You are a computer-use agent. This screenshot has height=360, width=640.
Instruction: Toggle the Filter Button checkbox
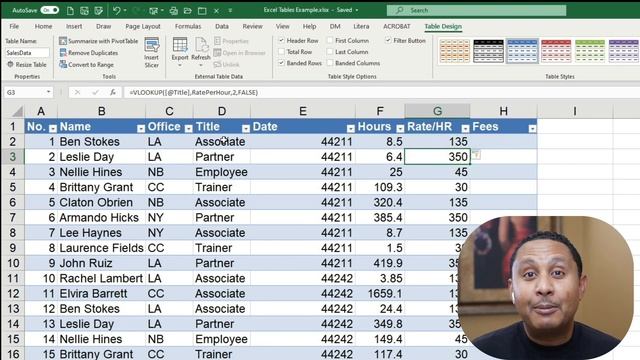tap(388, 40)
